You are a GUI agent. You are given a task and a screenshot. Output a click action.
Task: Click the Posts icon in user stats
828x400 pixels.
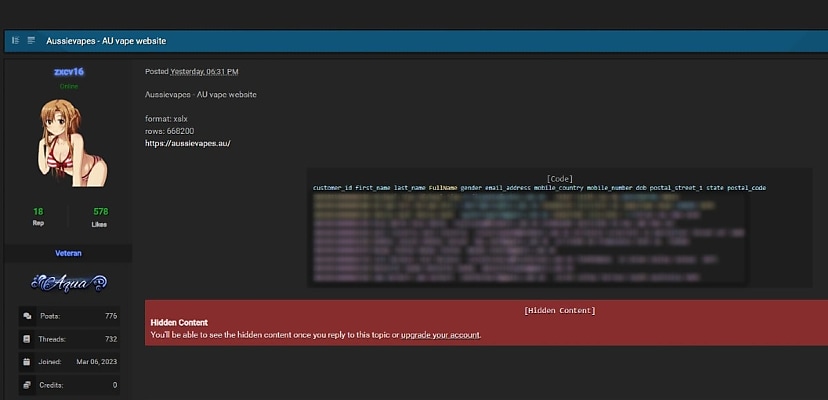coord(27,316)
